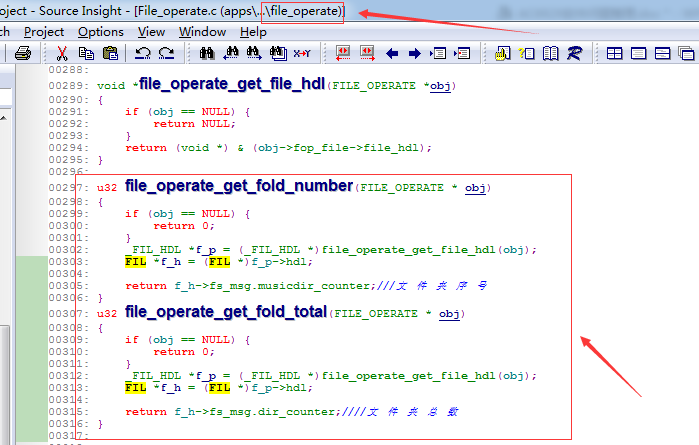The width and height of the screenshot is (699, 445).
Task: Open Replace with the X→Y icon
Action: tap(302, 54)
